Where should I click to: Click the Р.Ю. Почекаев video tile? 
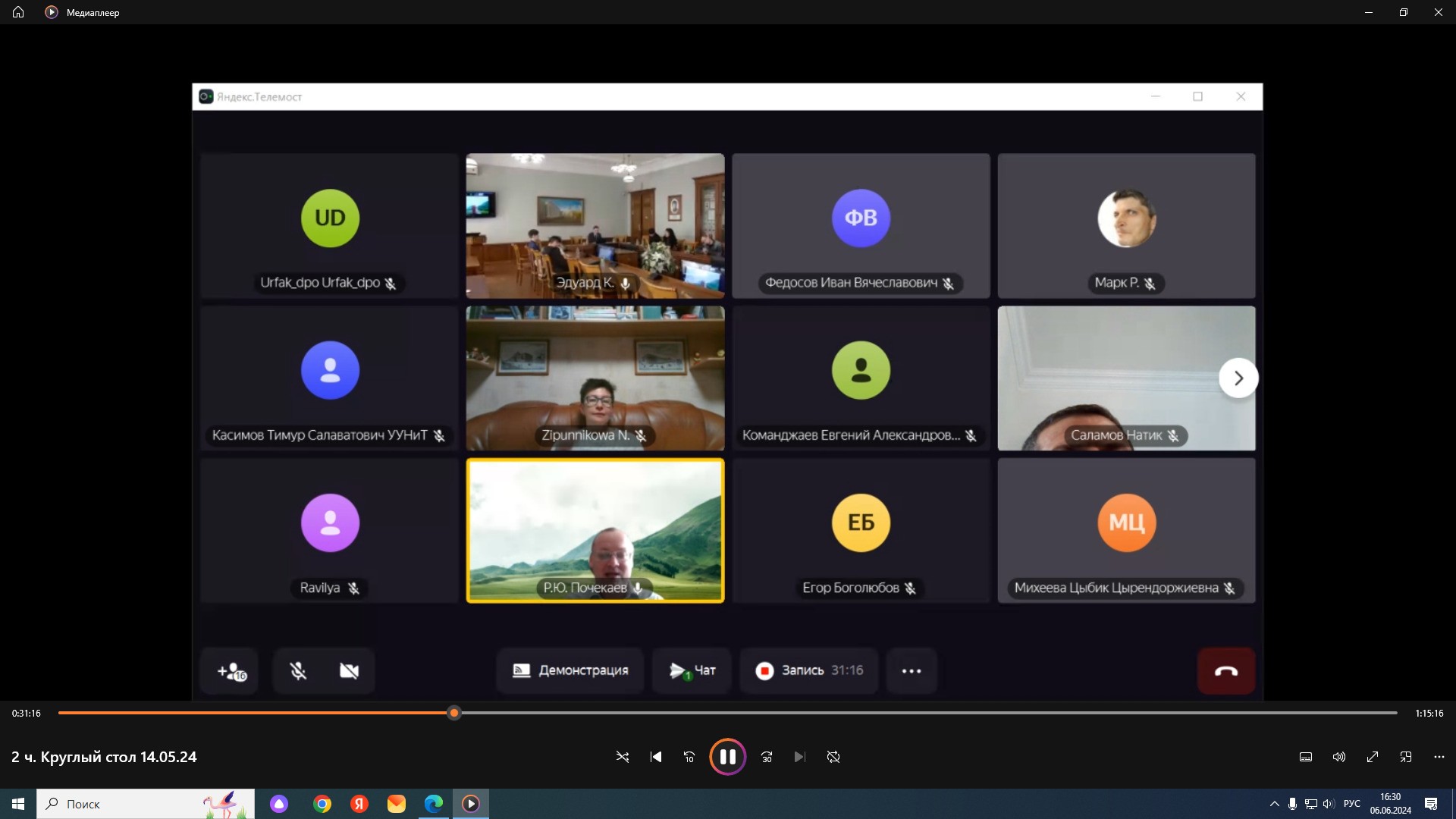click(x=595, y=531)
